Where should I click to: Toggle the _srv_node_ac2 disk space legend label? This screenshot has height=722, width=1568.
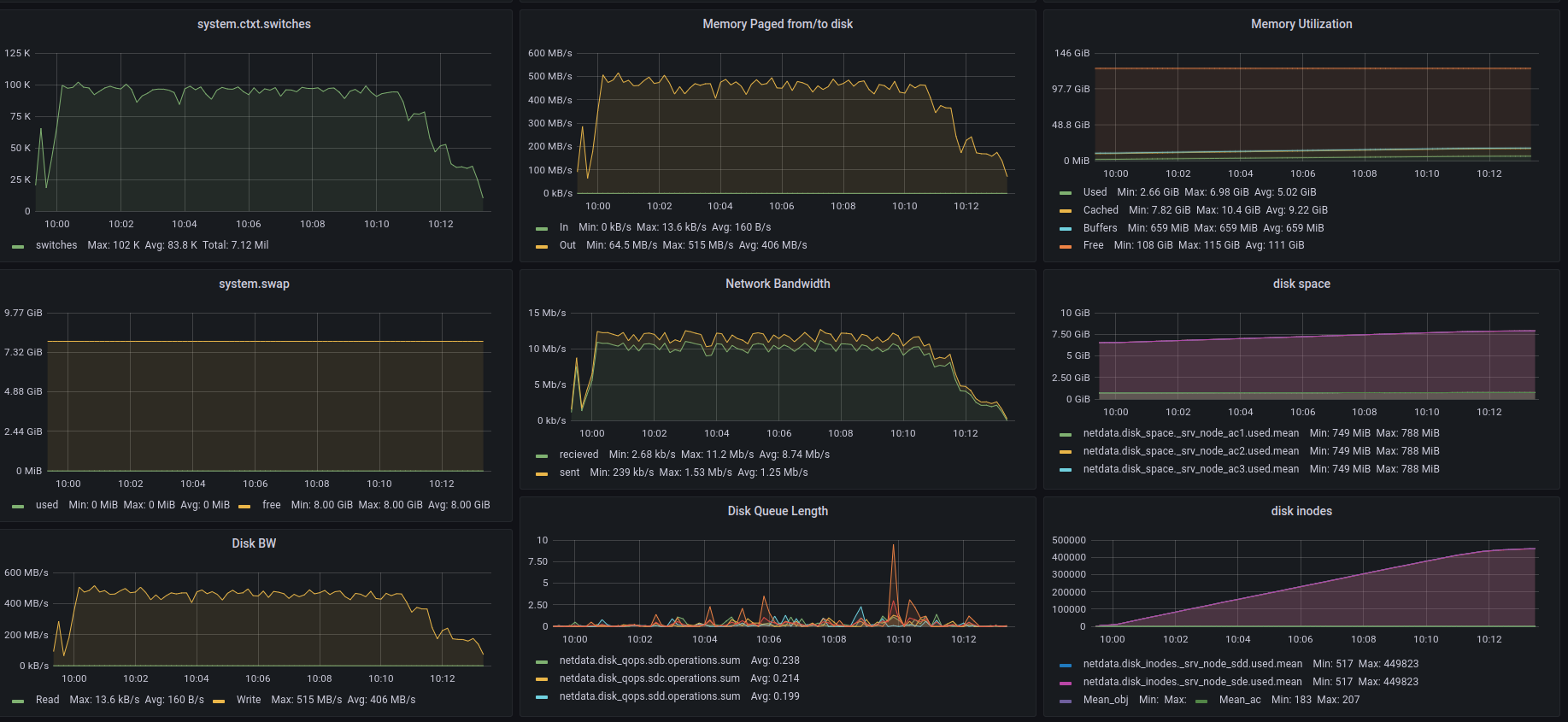1190,451
